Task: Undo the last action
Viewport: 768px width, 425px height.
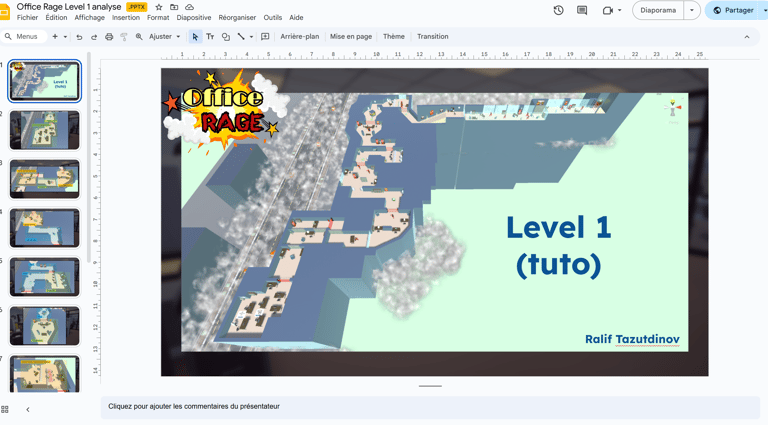Action: (x=79, y=37)
